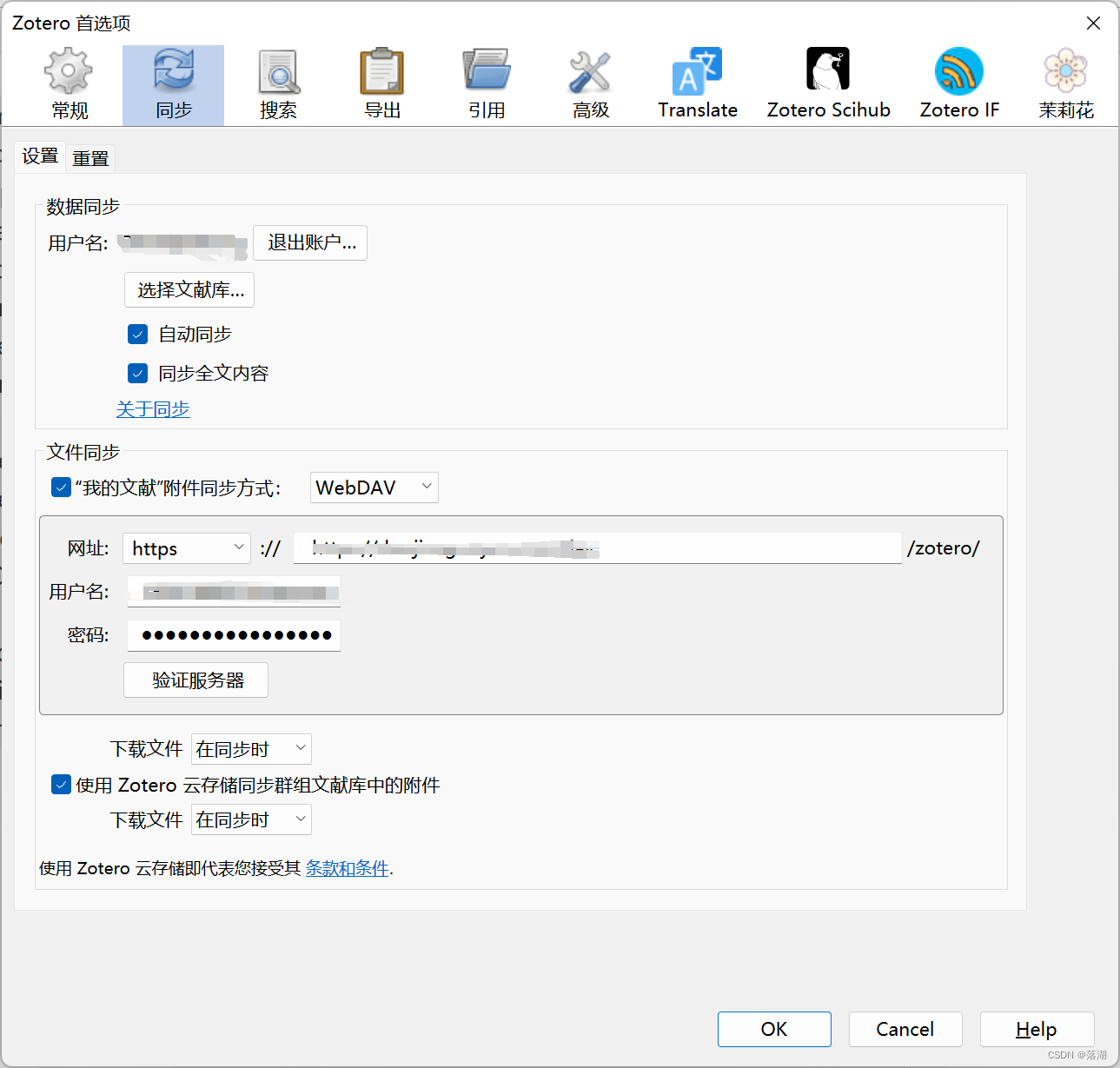Screen dimensions: 1120x1068
Task: Select the 同步 sync preferences pane
Action: tap(173, 85)
